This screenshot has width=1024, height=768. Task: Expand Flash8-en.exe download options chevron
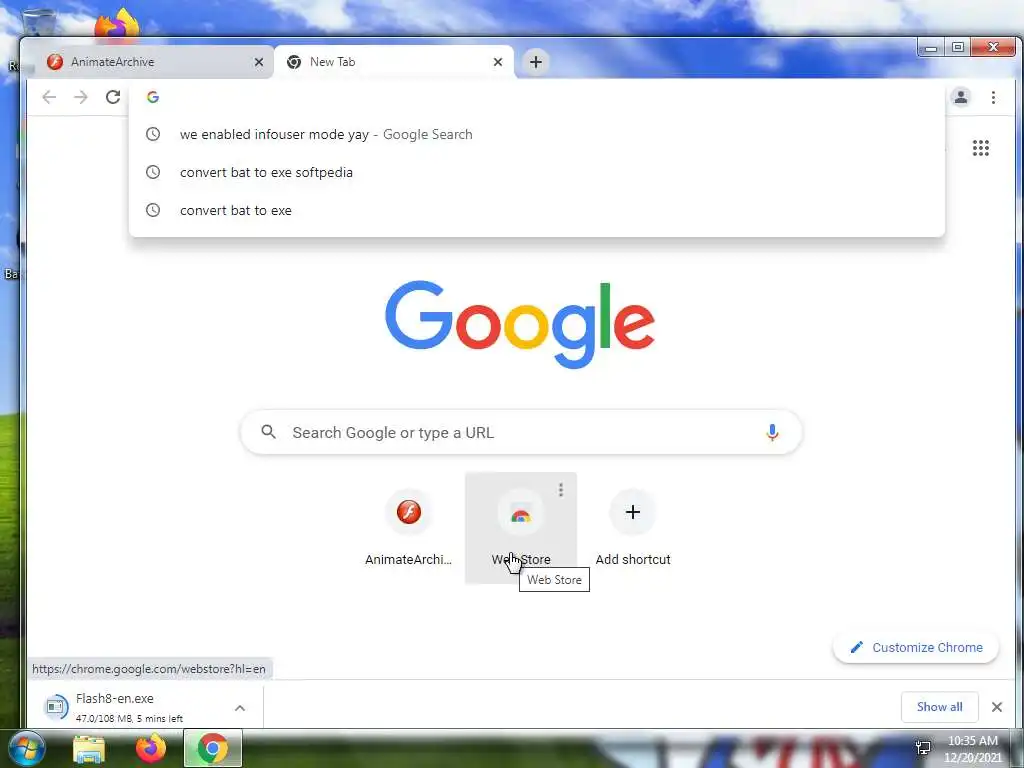(240, 708)
